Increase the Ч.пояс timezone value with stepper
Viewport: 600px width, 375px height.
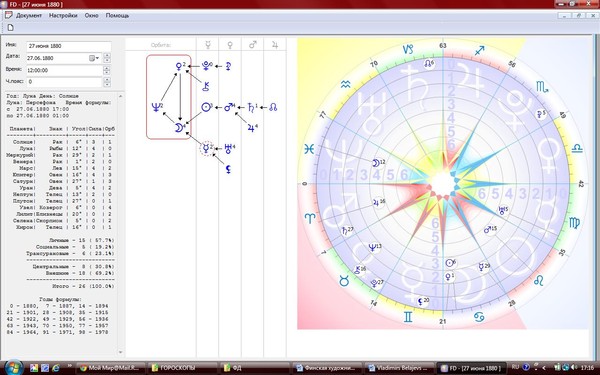(107, 80)
